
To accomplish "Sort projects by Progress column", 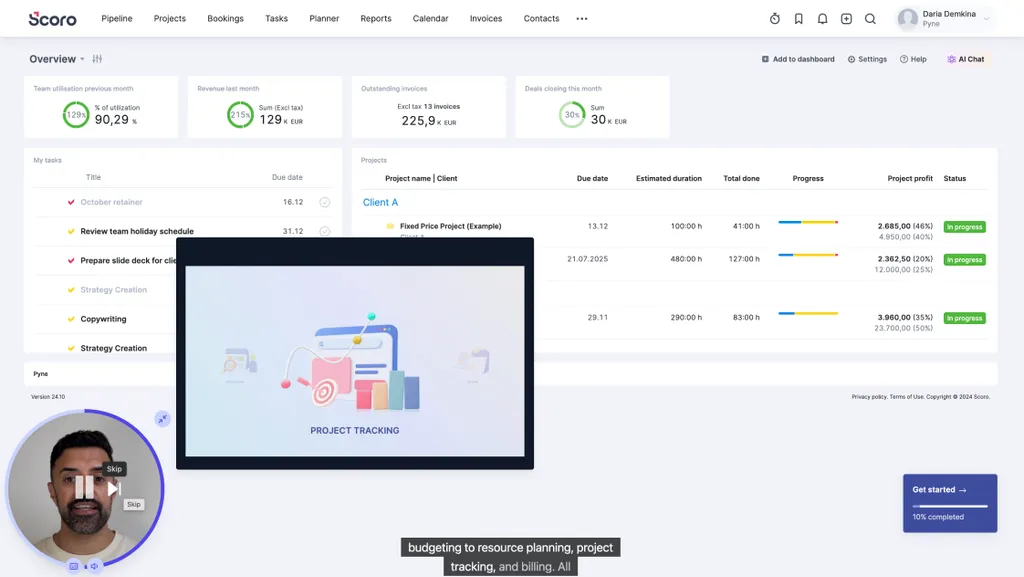I will pos(808,178).
